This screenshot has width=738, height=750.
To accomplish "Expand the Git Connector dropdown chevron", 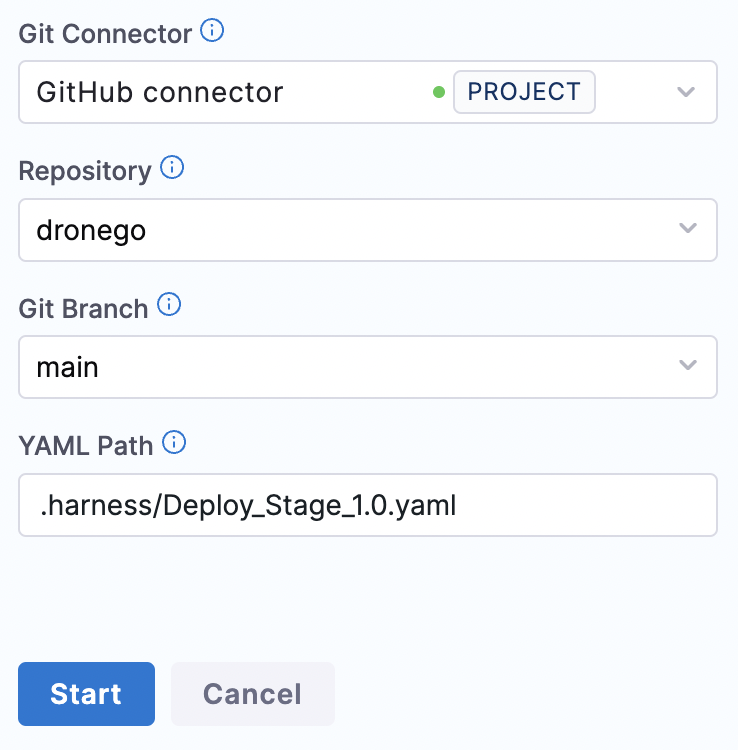I will pos(686,92).
